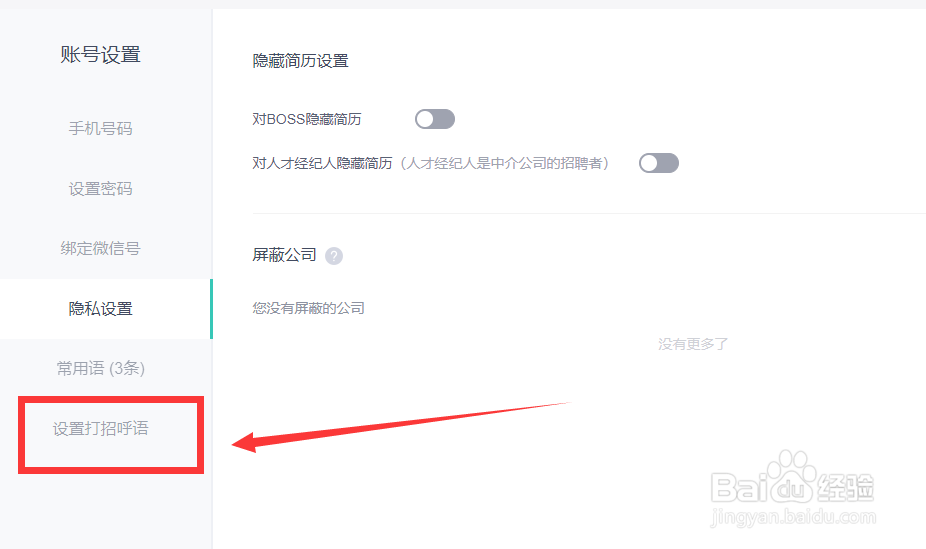Click the 没有更多了 footer text

pos(693,344)
